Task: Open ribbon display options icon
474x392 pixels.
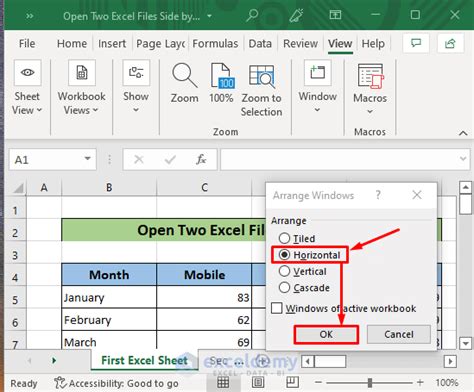Action: (x=335, y=15)
